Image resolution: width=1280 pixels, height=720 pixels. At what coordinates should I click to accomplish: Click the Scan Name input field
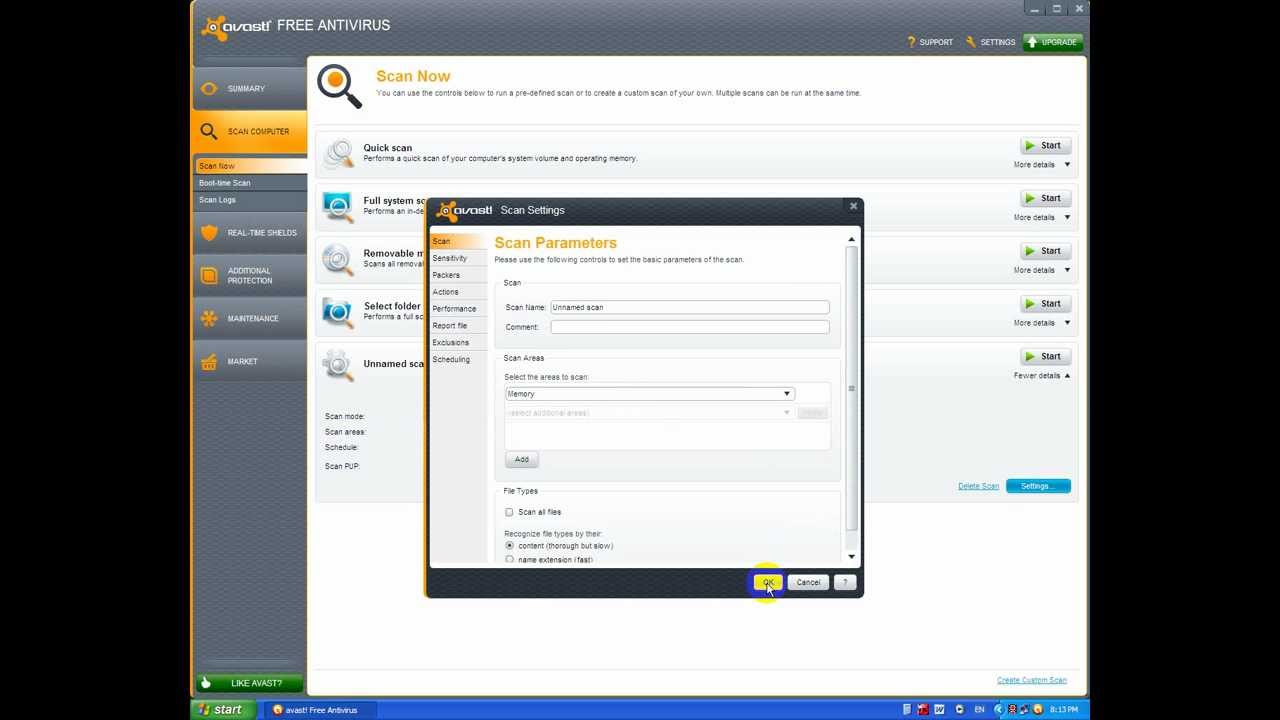[x=689, y=307]
